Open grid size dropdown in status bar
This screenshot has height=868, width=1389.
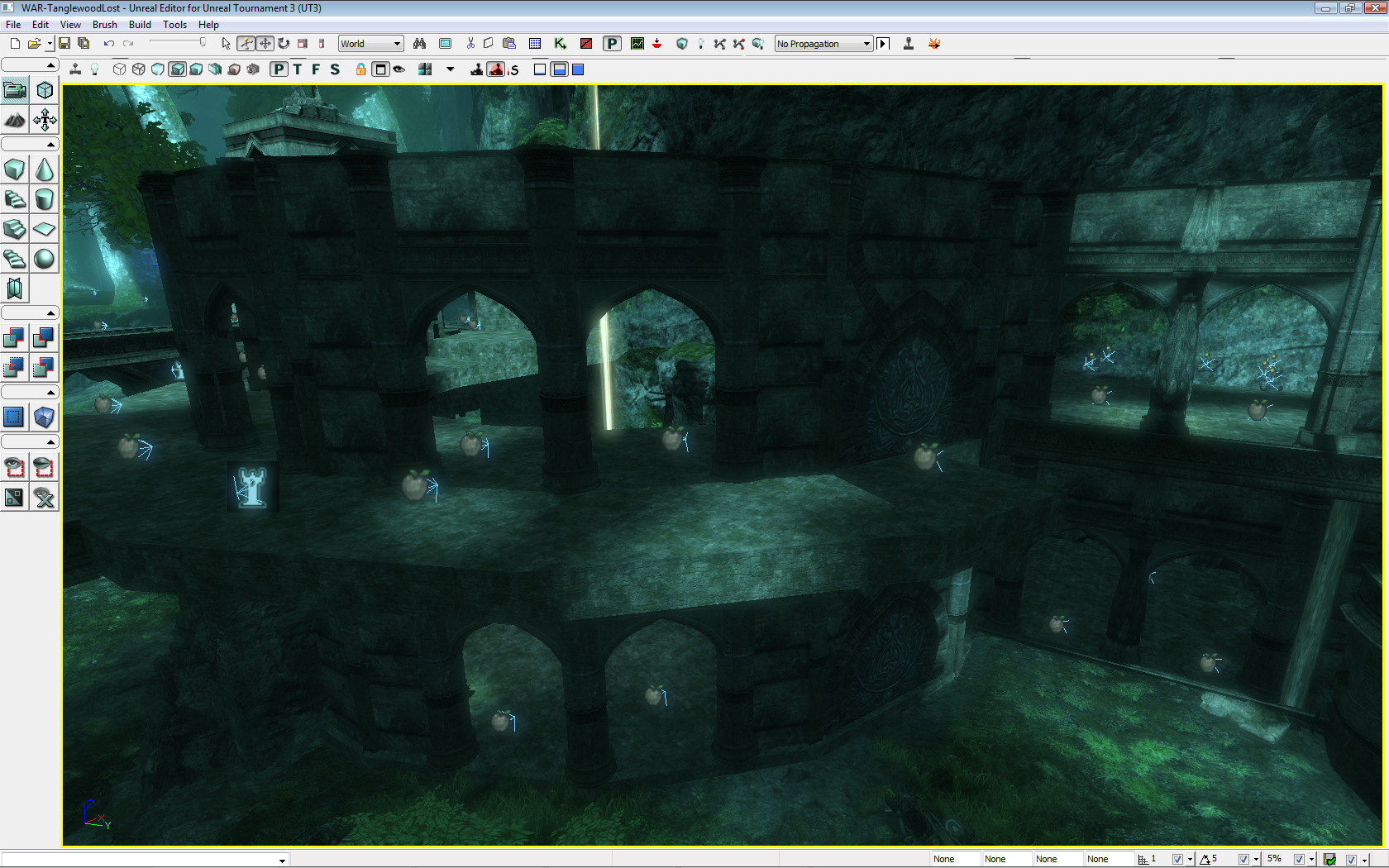[x=1190, y=860]
